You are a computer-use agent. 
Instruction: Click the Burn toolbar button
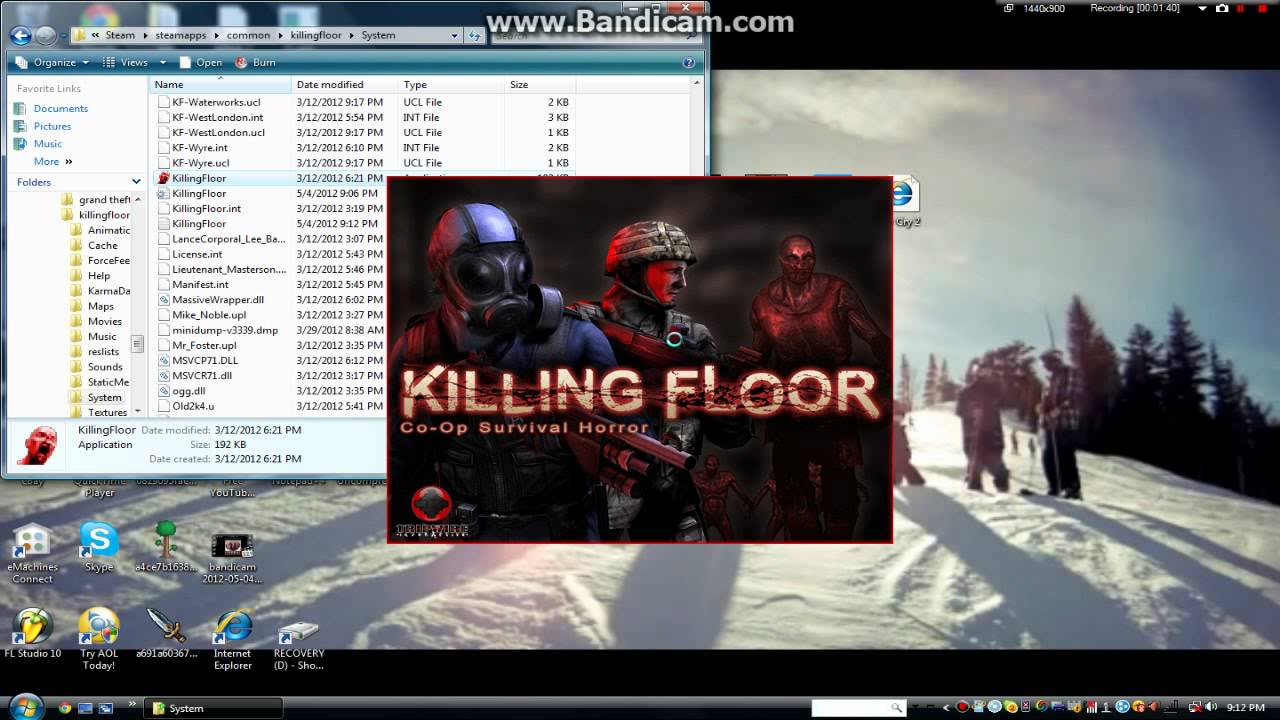click(255, 62)
